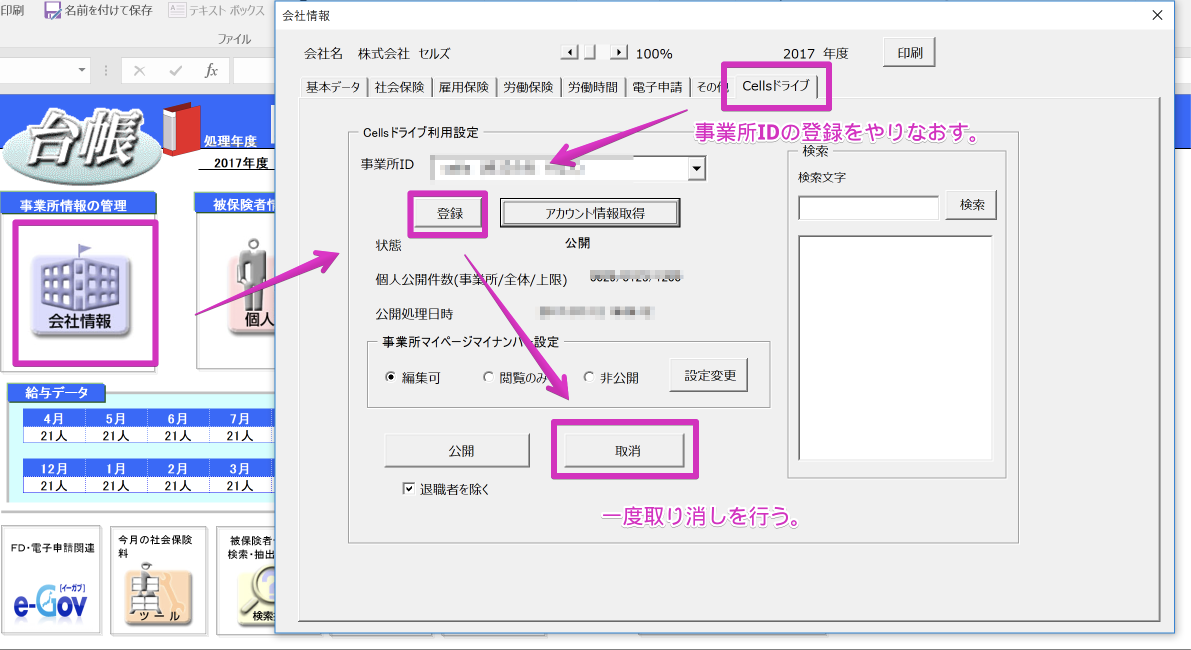The height and width of the screenshot is (650, 1191).
Task: Click the formula bar confirm checkmark icon
Action: 175,71
